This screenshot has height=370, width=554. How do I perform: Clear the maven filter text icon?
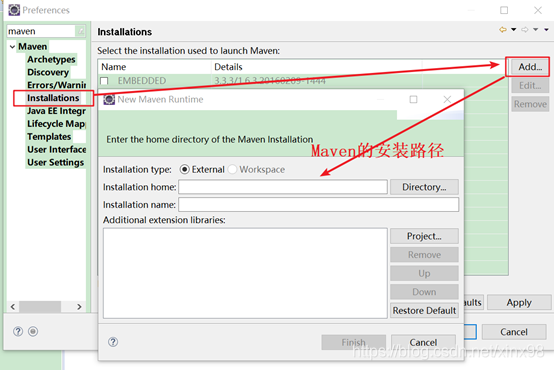81,31
